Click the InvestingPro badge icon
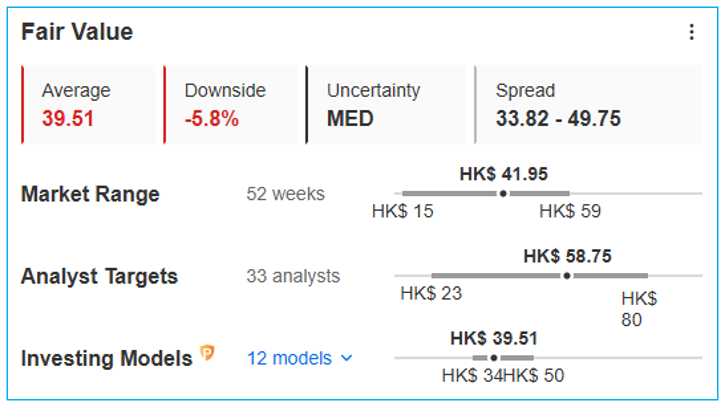727x407 pixels. [207, 353]
